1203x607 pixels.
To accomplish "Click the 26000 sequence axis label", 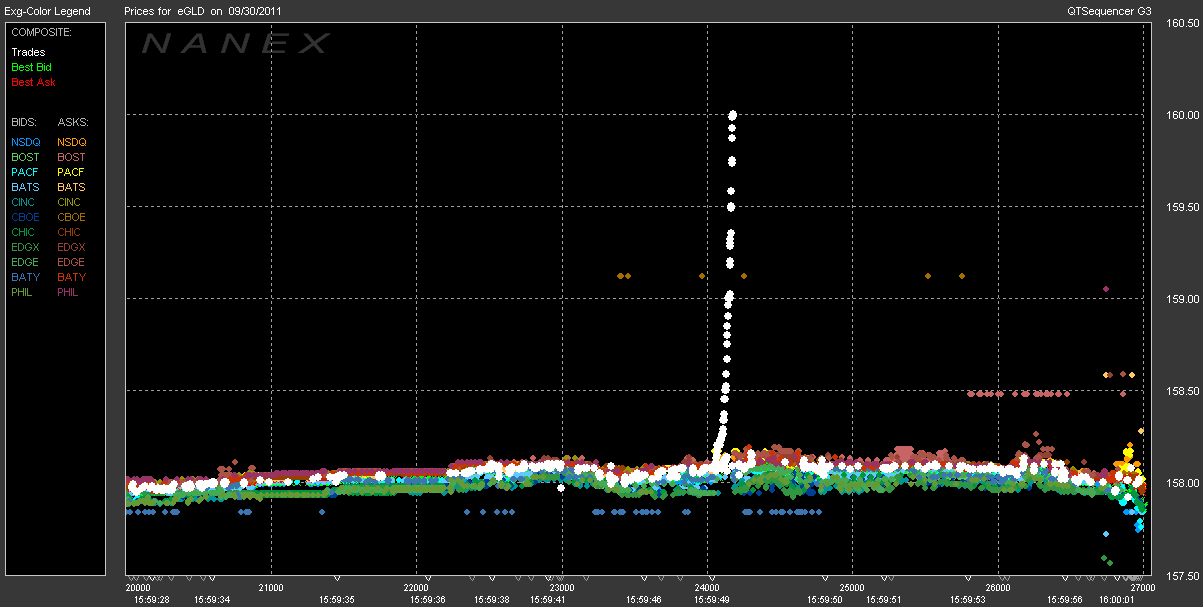I will pos(998,588).
